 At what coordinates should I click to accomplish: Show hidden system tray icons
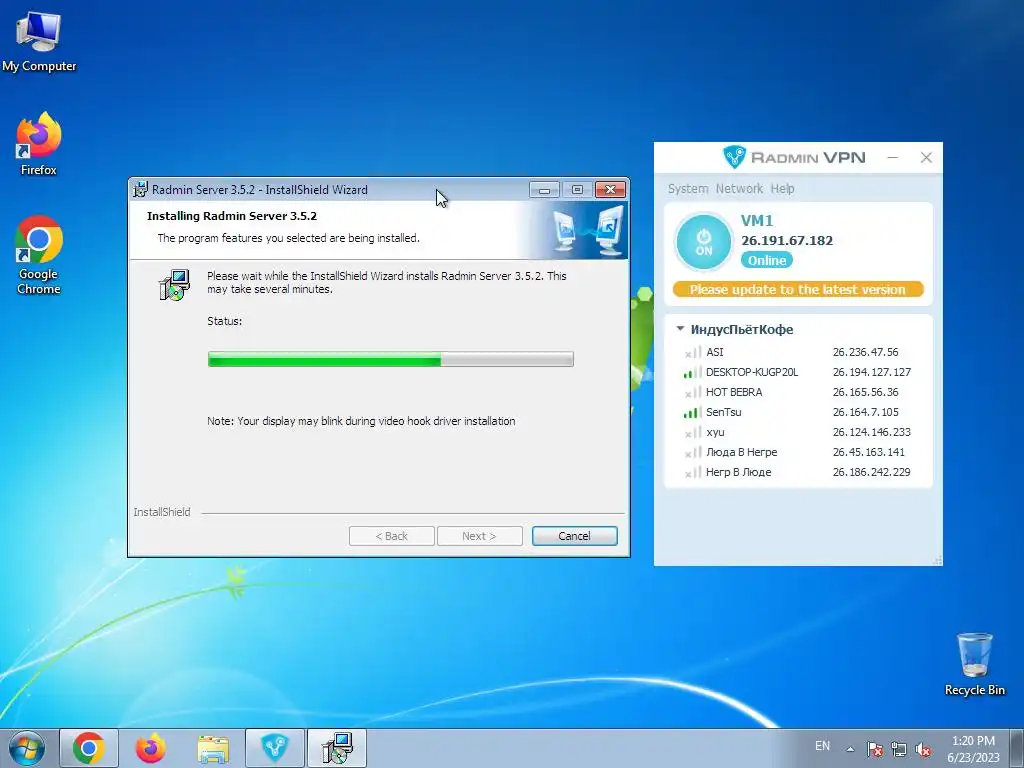pyautogui.click(x=850, y=749)
